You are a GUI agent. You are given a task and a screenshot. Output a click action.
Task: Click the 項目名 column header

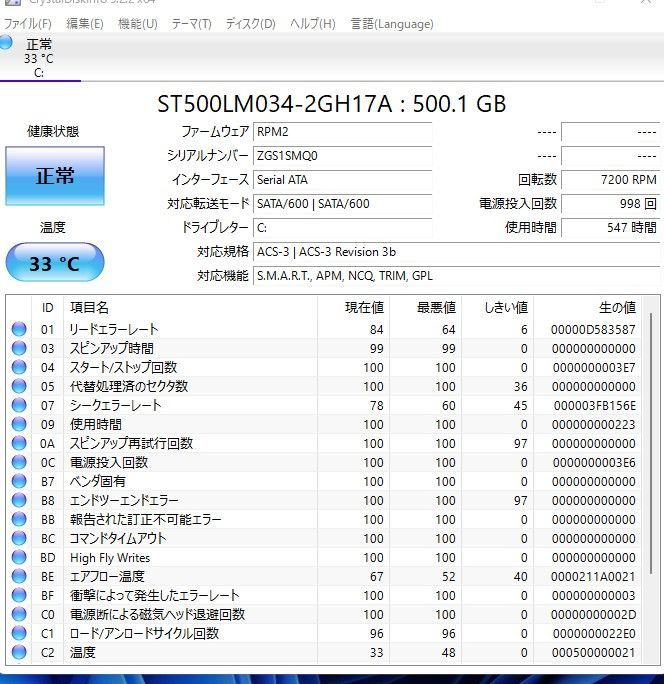191,308
